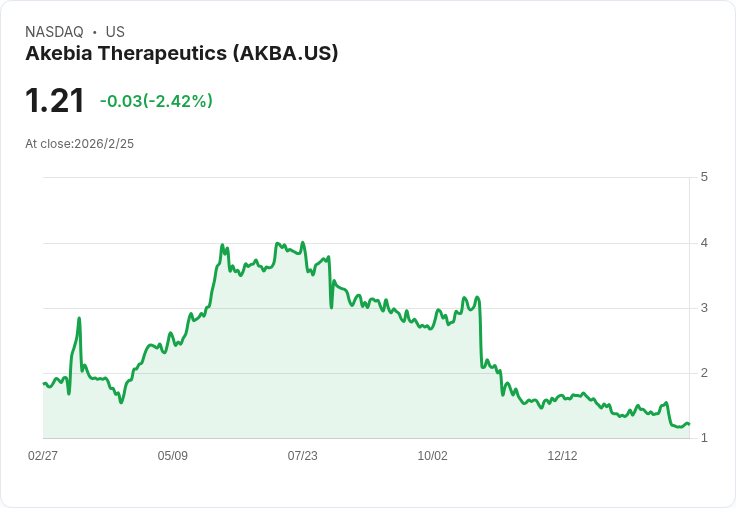The image size is (736, 508).
Task: Click the 12/12 date axis label
Action: 562,455
